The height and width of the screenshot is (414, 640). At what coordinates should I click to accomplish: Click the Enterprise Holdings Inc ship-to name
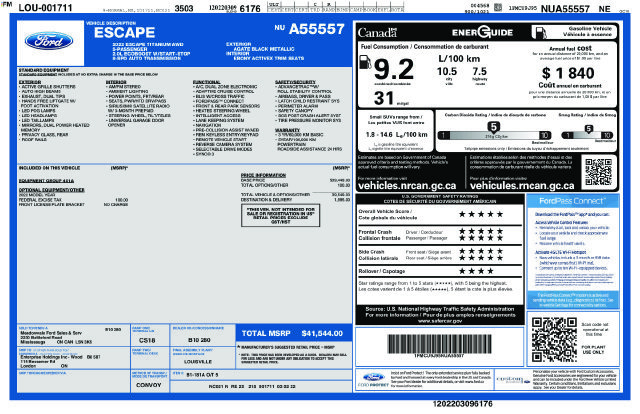tap(51, 357)
